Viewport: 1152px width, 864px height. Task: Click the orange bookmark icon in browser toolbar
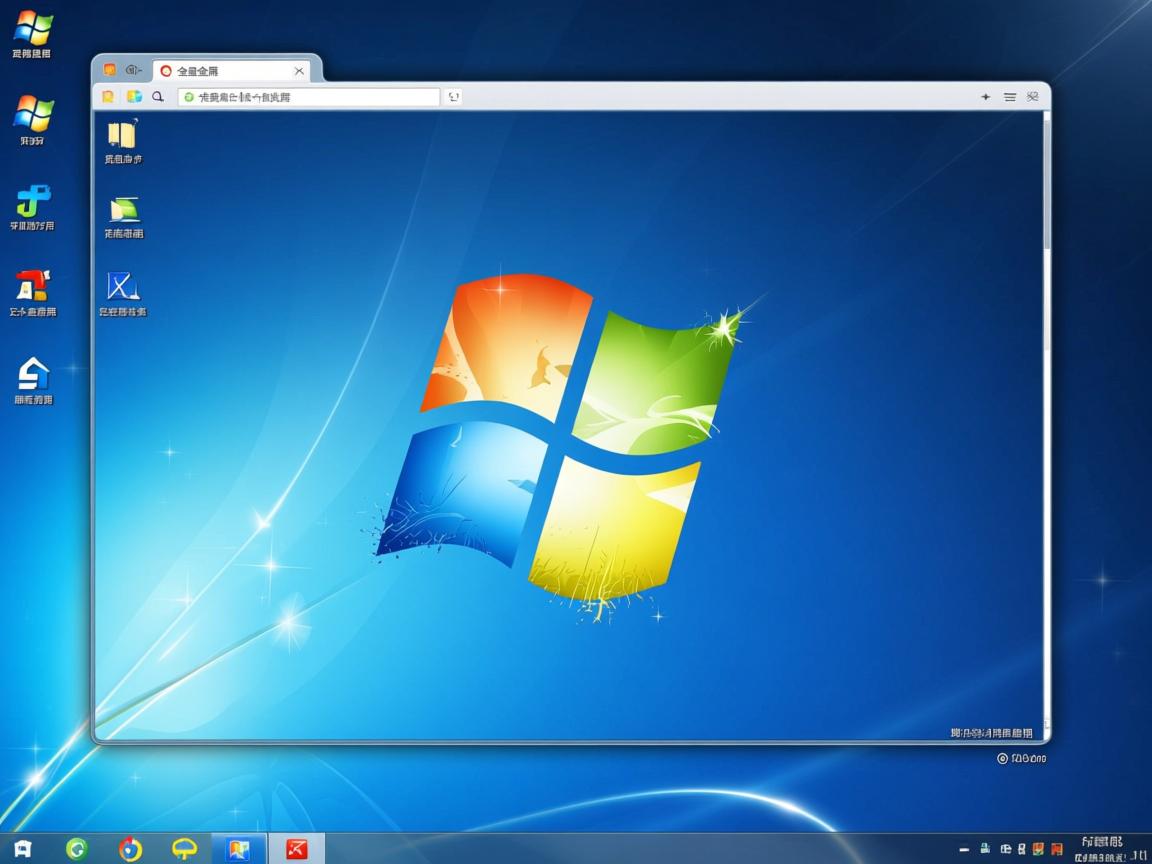click(x=108, y=97)
